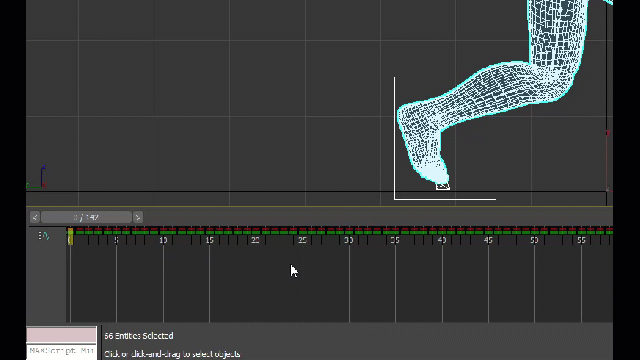Click the pink MAXScript macro recorder box

tap(61, 335)
